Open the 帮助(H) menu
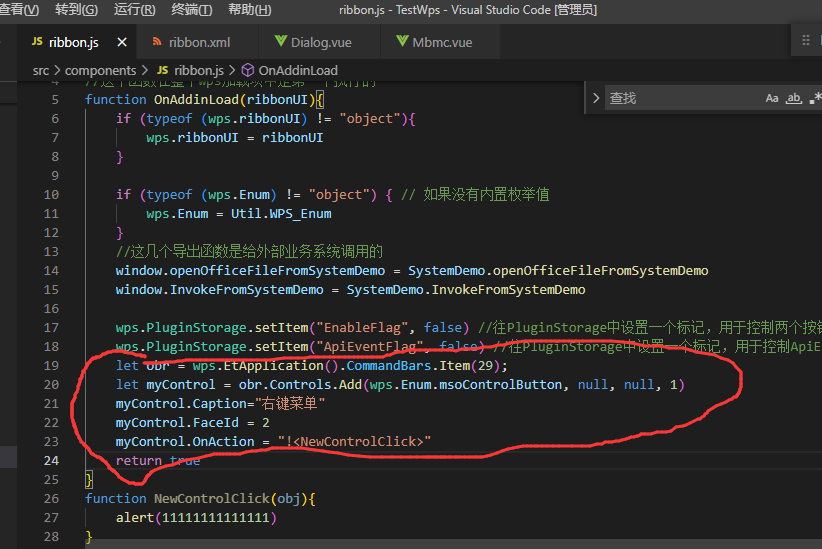Screen dimensions: 822x549 [x=249, y=10]
